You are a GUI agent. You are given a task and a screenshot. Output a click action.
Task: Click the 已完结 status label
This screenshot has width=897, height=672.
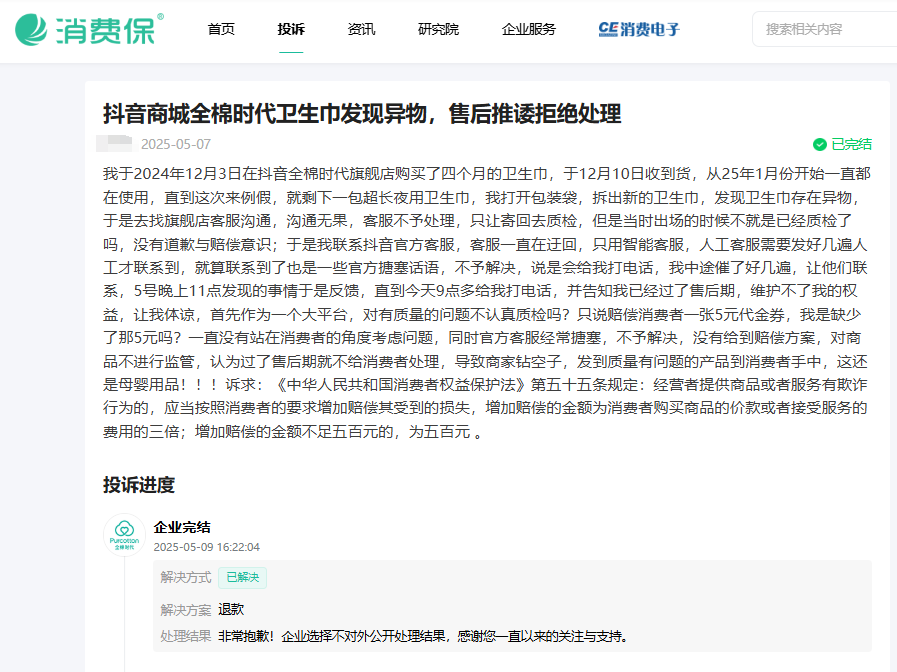851,144
